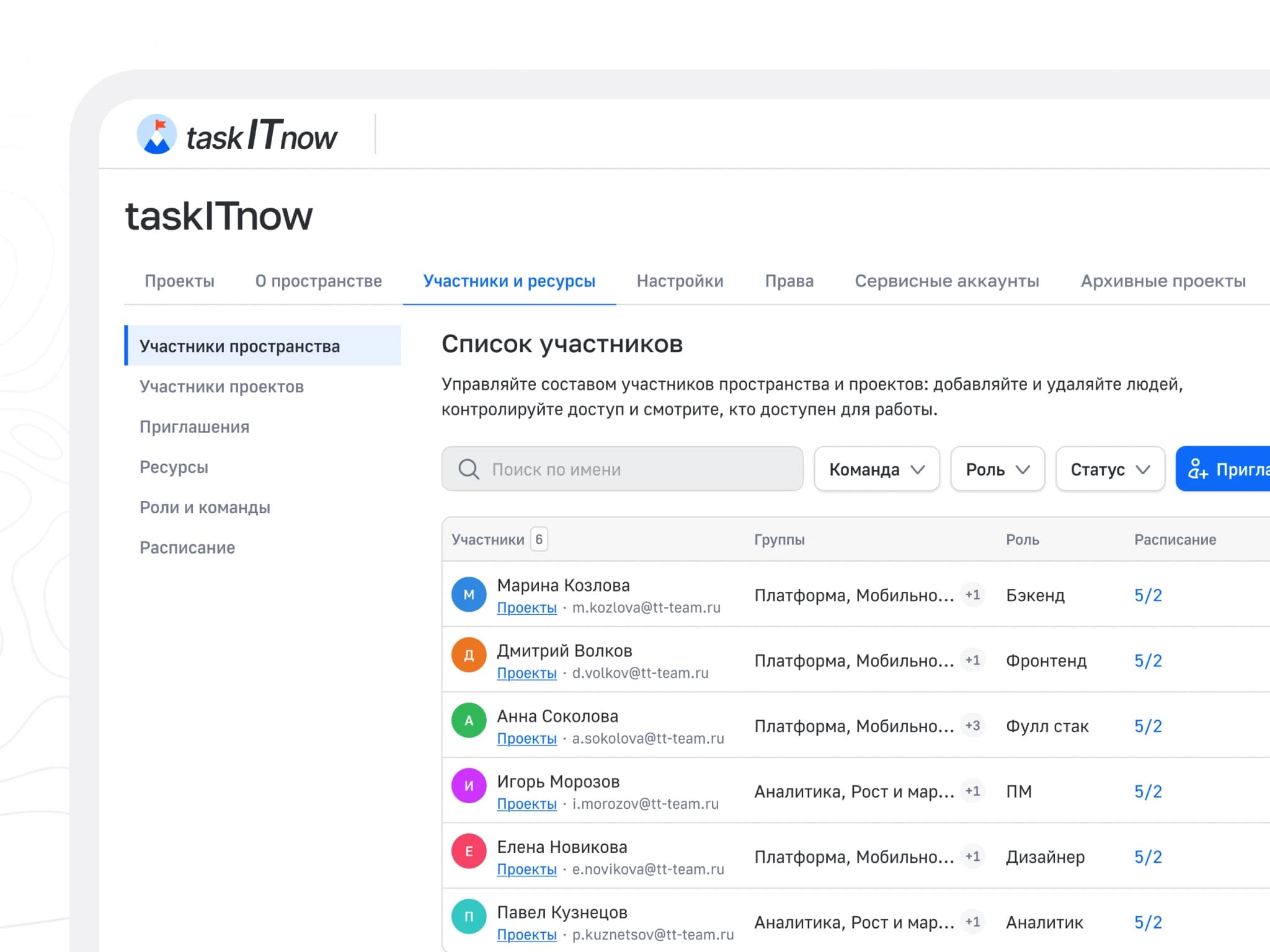Open Дмитрий Волков's orange avatar
The width and height of the screenshot is (1270, 952).
point(469,655)
